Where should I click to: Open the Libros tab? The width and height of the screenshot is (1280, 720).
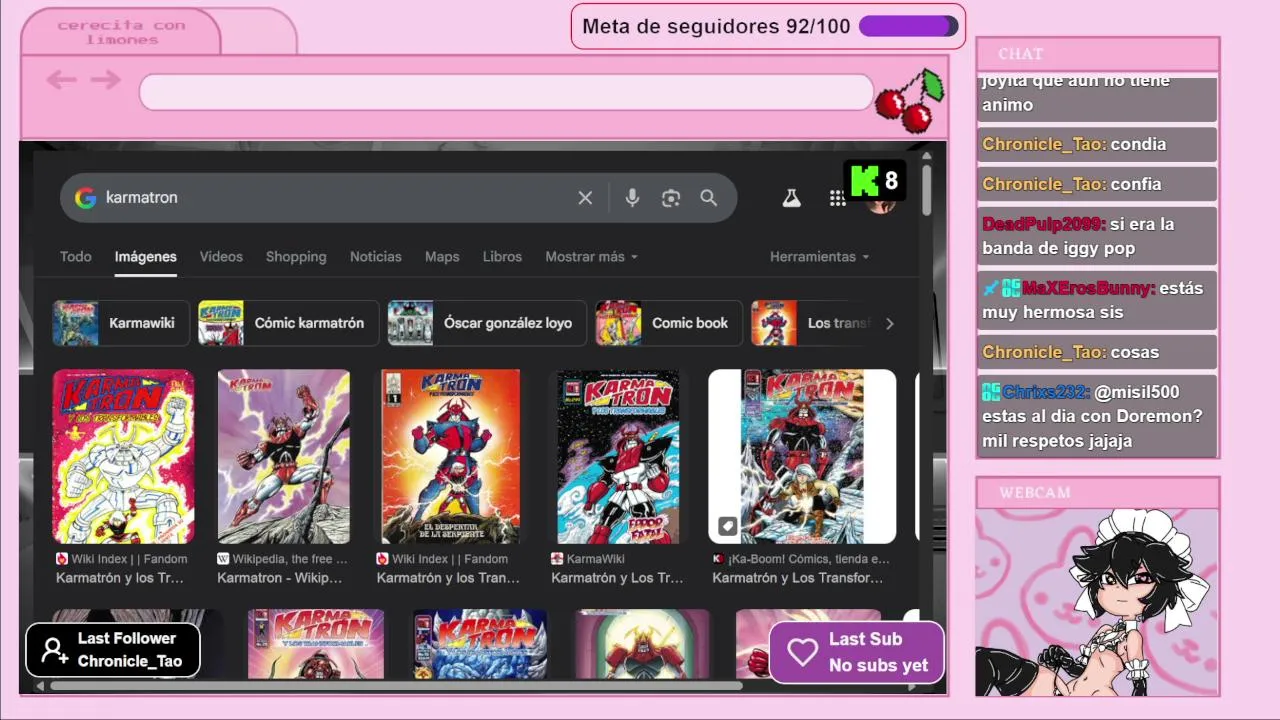[x=502, y=257]
